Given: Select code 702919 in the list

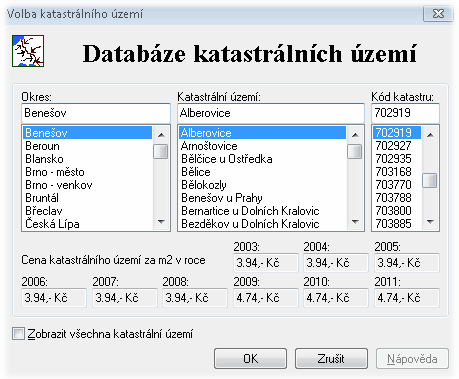Looking at the screenshot, I should [x=397, y=133].
